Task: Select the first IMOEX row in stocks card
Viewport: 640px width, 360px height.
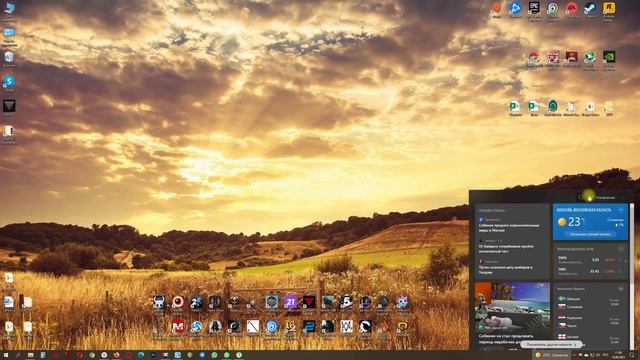Action: pyautogui.click(x=589, y=260)
